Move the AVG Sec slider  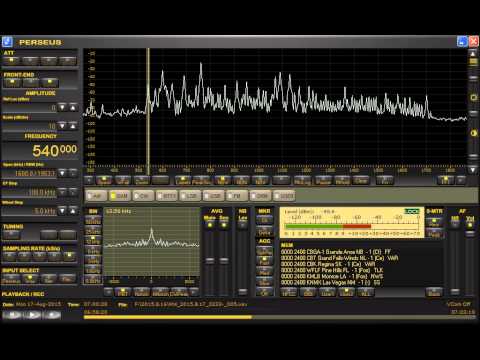[224, 260]
